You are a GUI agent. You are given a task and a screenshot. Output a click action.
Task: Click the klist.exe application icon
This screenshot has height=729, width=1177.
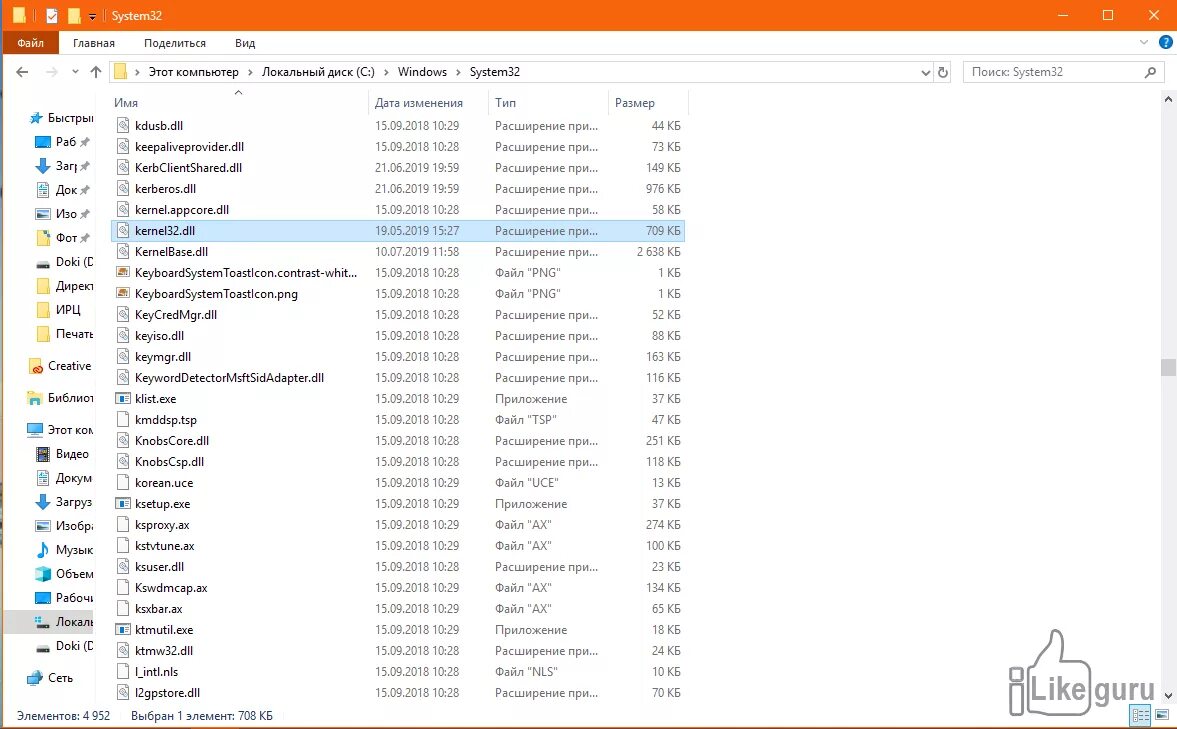123,399
